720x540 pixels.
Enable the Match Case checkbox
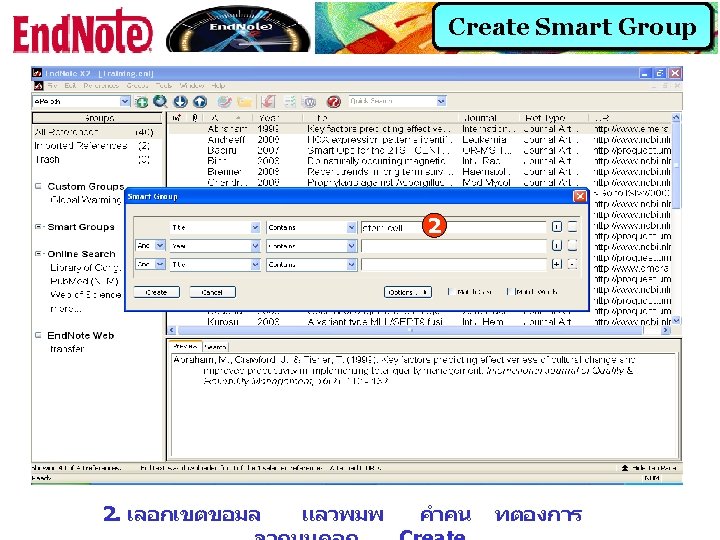[x=450, y=292]
